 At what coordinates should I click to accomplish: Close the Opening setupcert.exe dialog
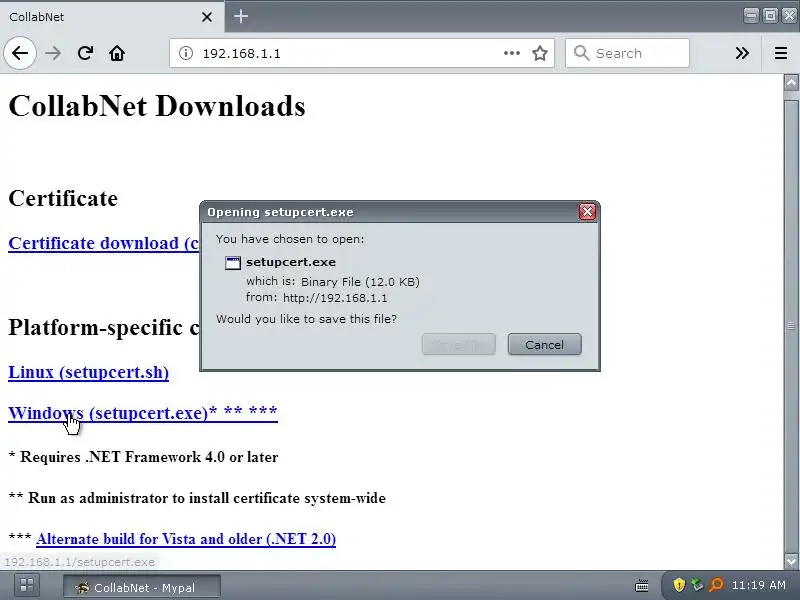click(587, 212)
